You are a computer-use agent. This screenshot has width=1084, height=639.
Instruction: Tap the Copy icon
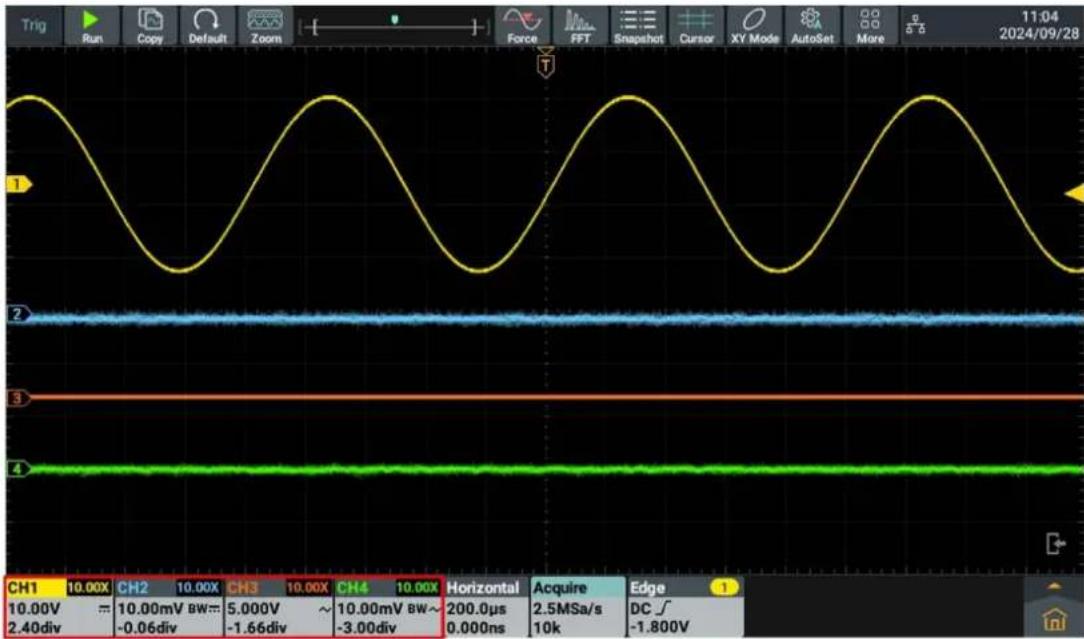(x=149, y=26)
